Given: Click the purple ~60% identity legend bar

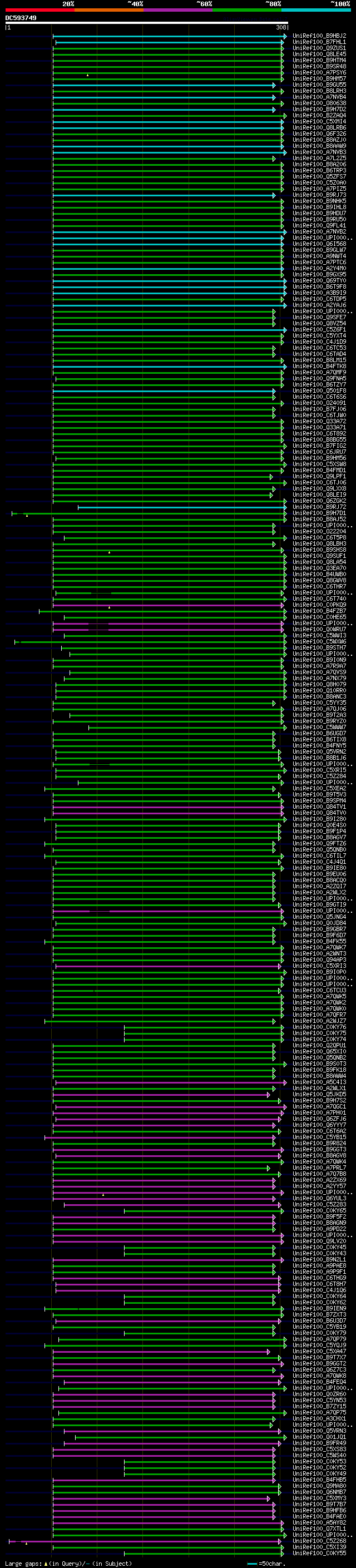Looking at the screenshot, I should [177, 10].
